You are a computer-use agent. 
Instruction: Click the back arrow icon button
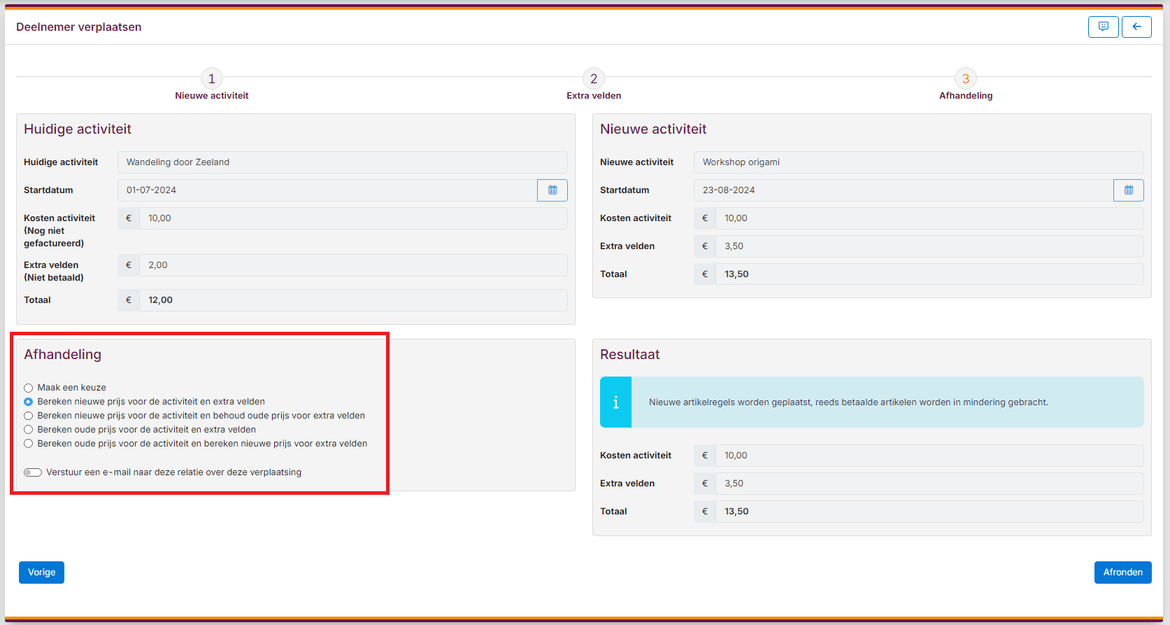(1136, 27)
